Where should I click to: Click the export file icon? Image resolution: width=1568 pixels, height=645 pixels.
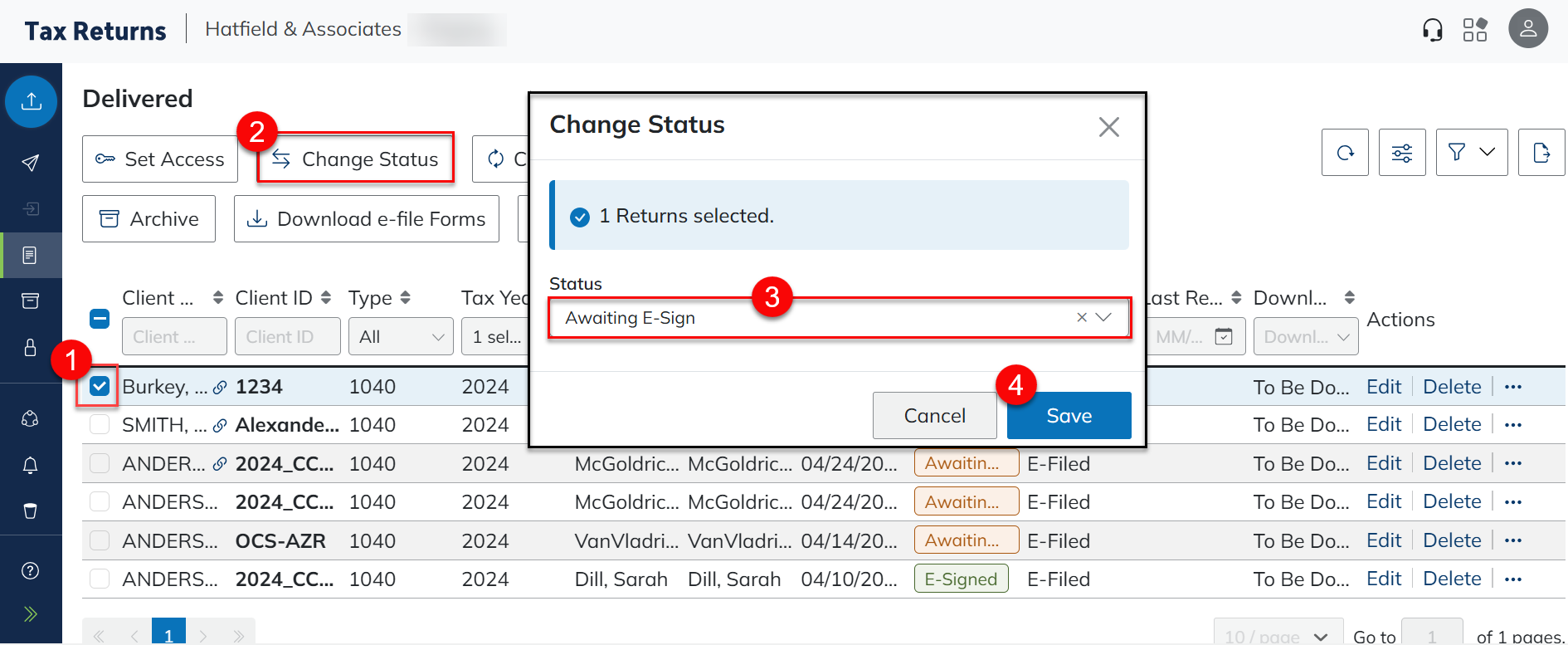pos(1541,153)
